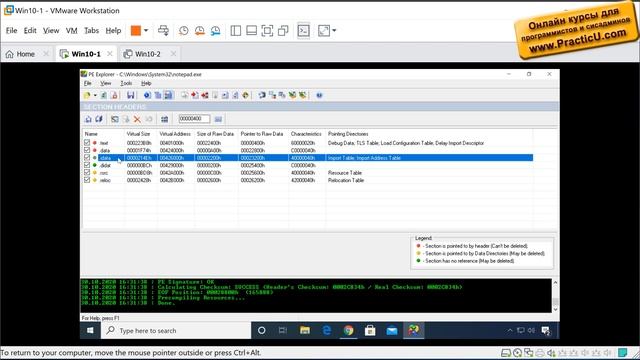Open PE Explorer View menu
Viewport: 640px width, 360px height.
[x=106, y=83]
